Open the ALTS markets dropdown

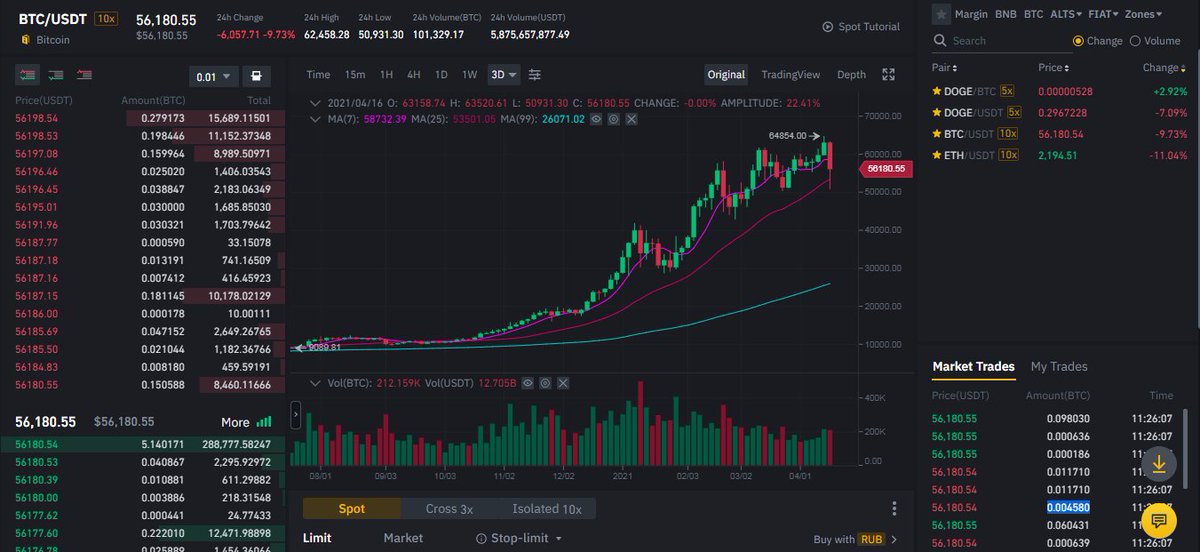pyautogui.click(x=1066, y=14)
